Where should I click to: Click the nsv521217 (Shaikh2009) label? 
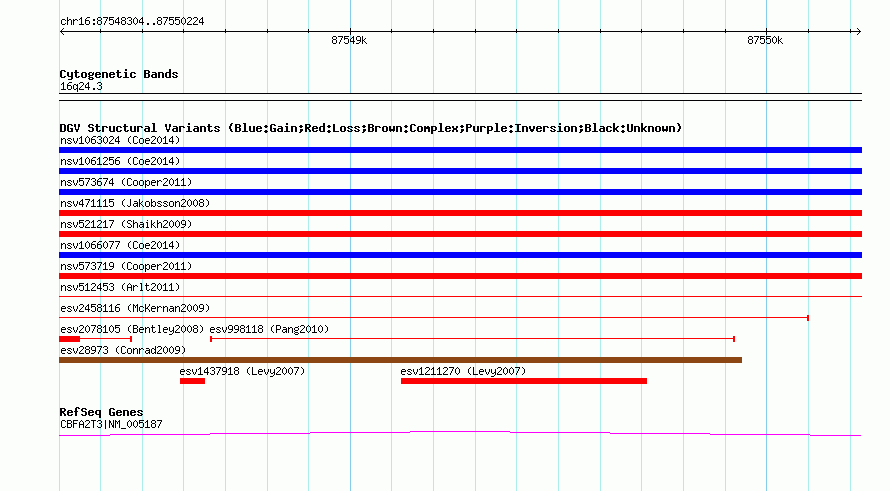pos(126,224)
